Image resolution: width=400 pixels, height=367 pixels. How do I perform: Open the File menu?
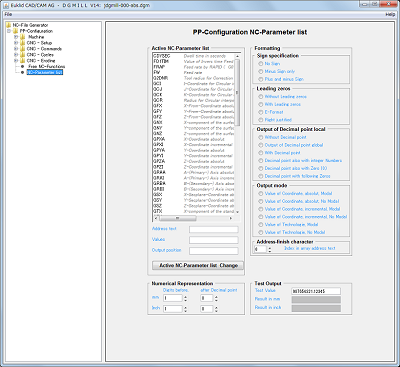8,14
